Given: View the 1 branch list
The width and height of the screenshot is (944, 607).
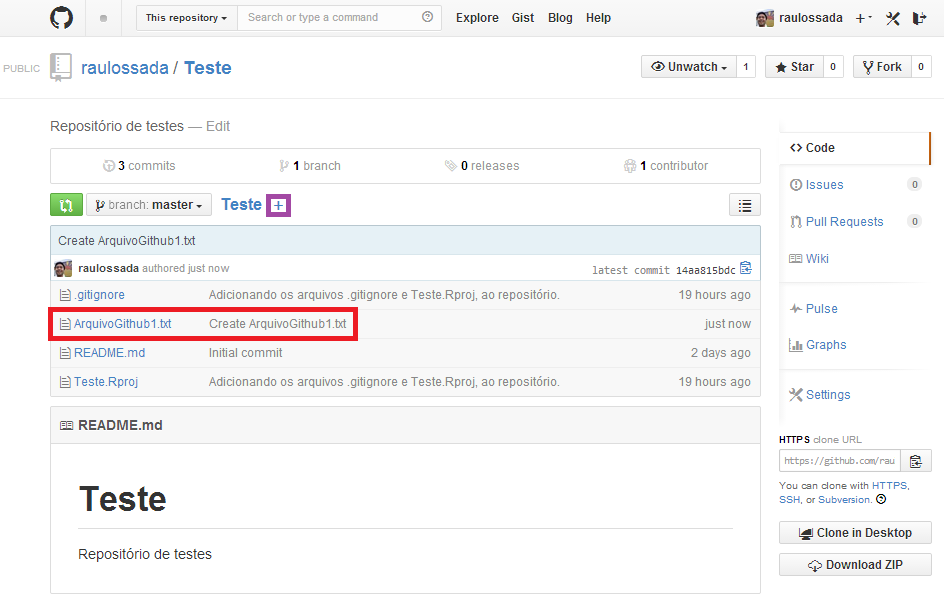Looking at the screenshot, I should (x=310, y=166).
